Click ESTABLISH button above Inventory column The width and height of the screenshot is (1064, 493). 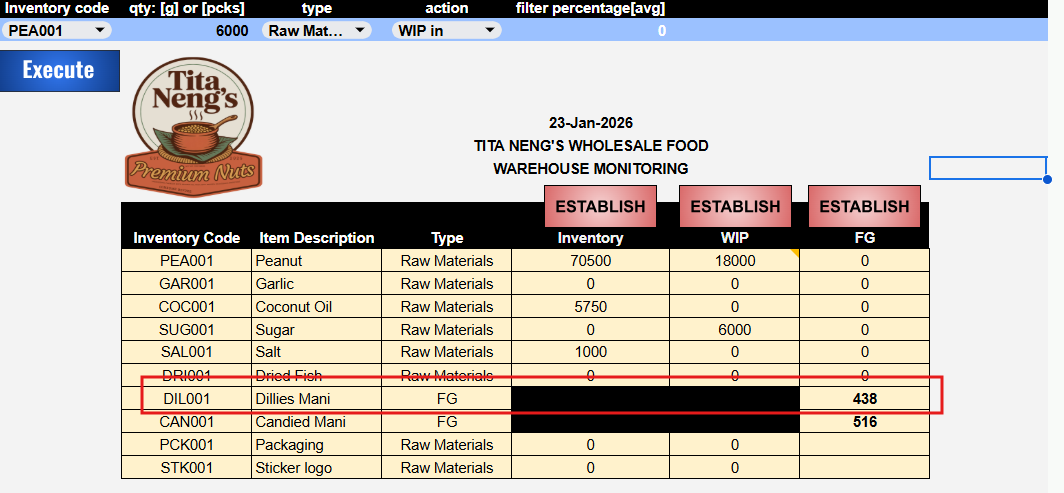click(x=601, y=206)
